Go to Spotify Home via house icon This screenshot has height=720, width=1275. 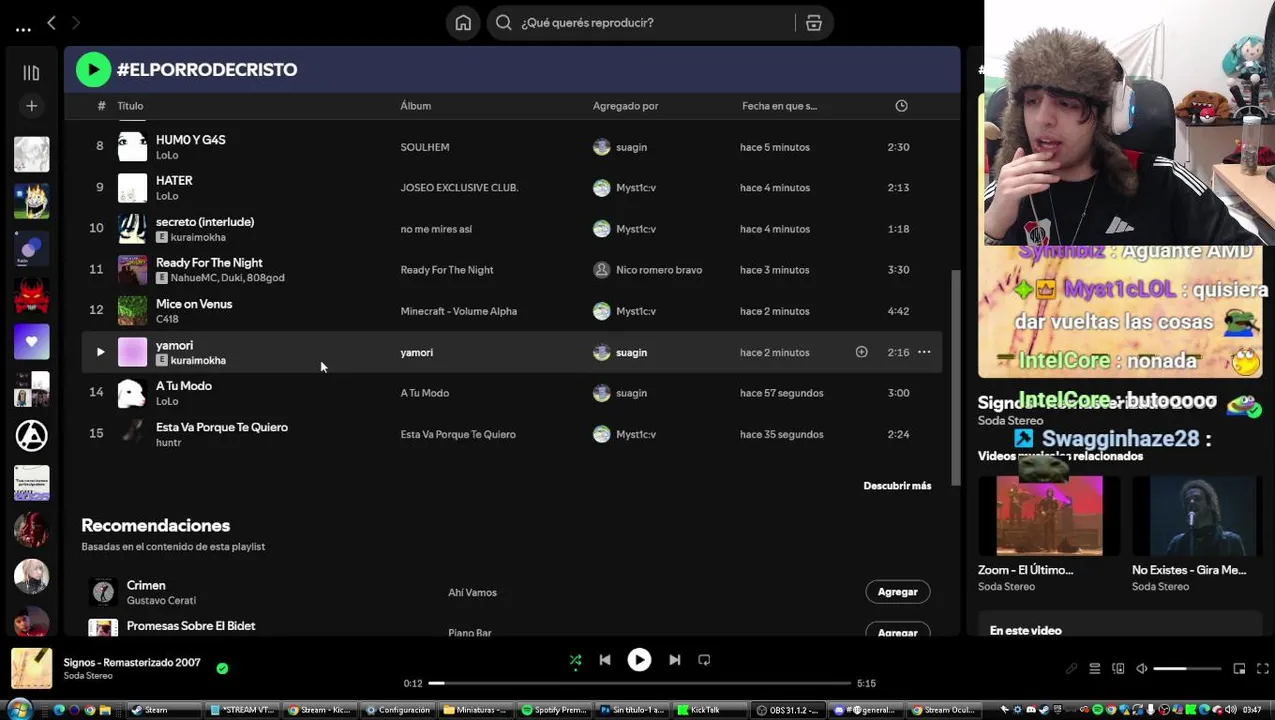463,23
